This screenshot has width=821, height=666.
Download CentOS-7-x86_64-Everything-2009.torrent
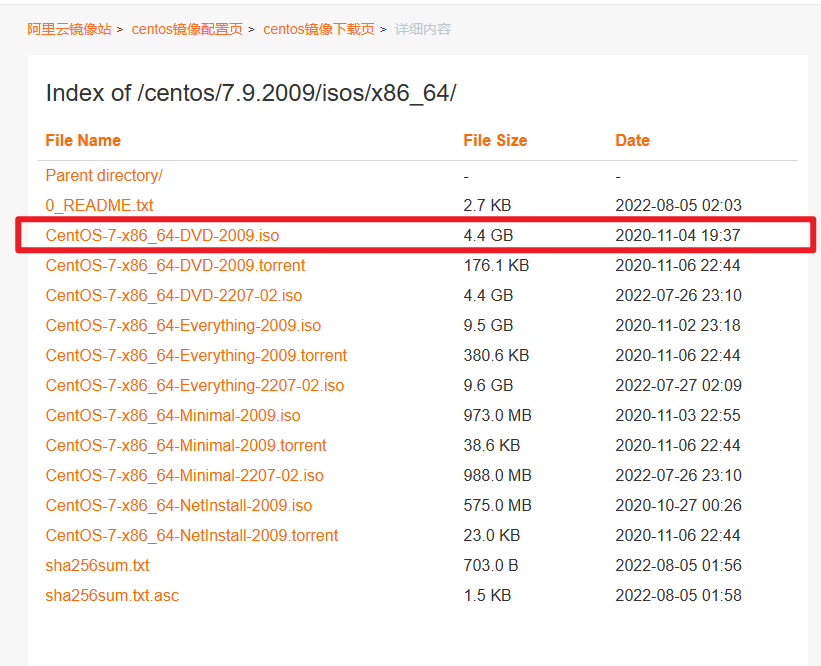click(x=196, y=356)
